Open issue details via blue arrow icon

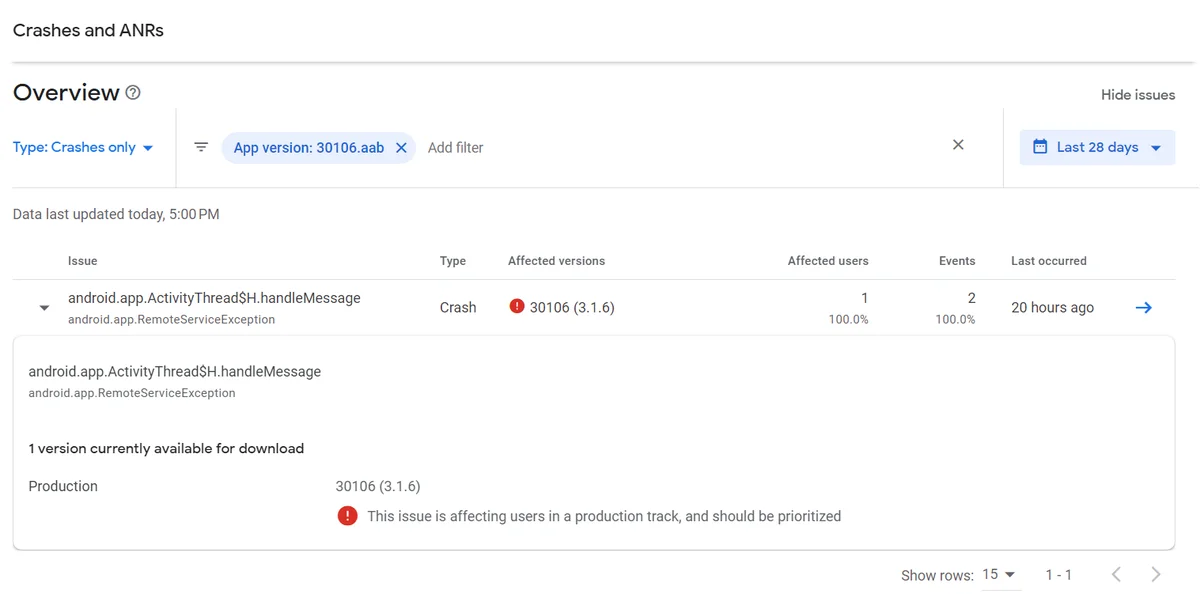tap(1144, 307)
